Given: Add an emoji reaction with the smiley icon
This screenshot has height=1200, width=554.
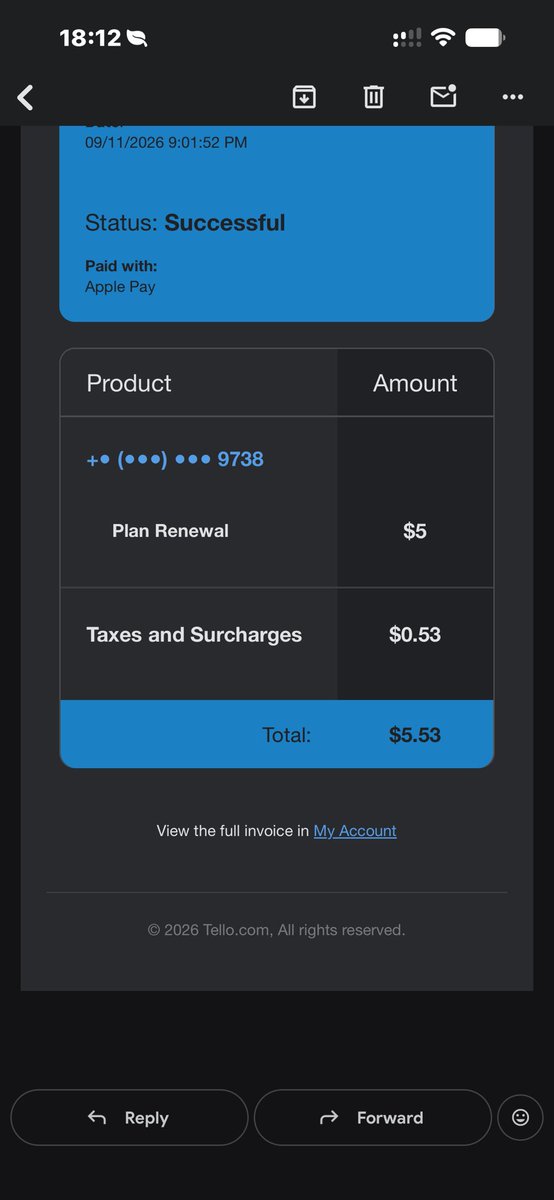Looking at the screenshot, I should pos(520,1118).
